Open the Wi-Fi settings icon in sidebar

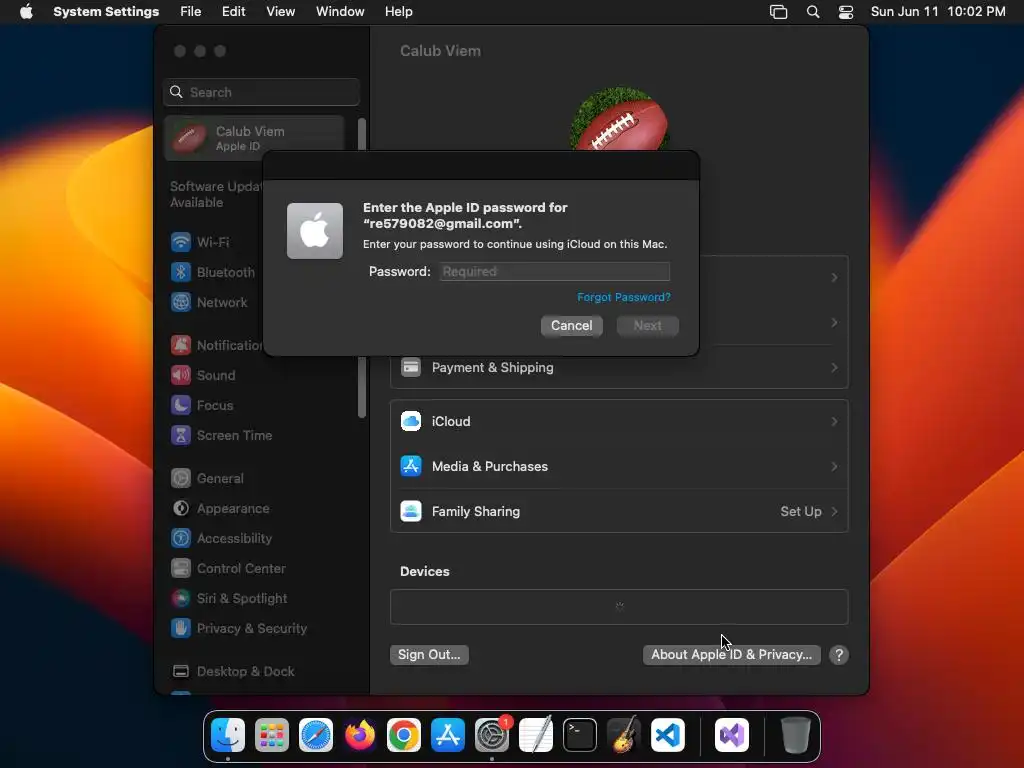pyautogui.click(x=181, y=242)
